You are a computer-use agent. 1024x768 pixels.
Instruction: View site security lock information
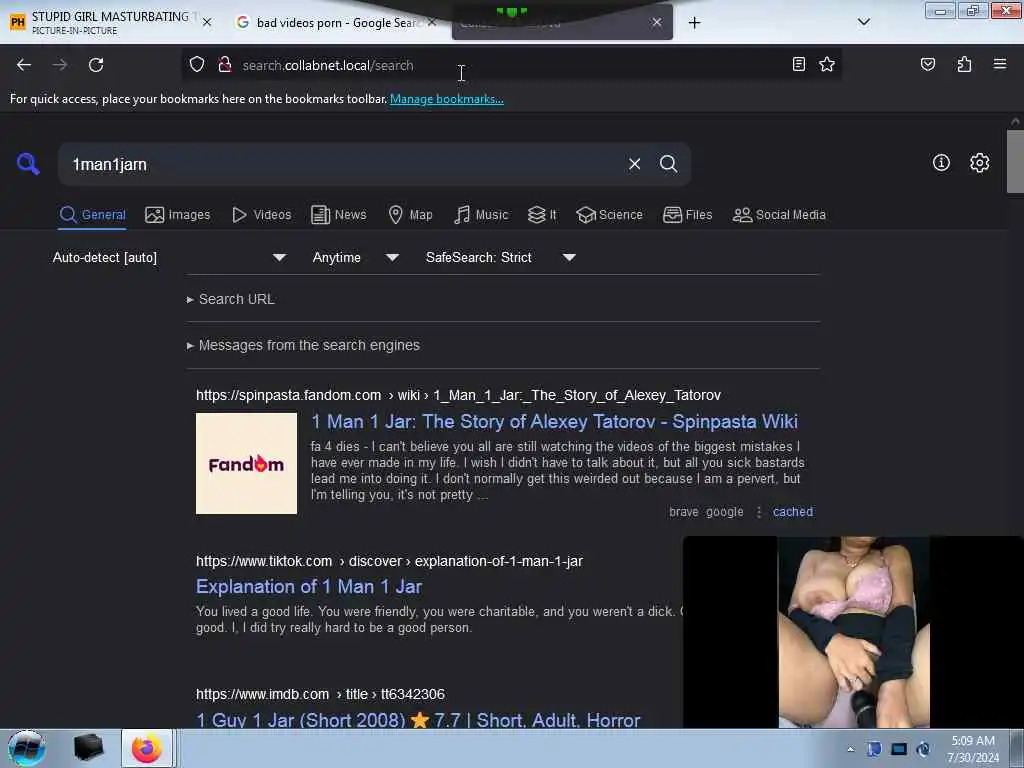(x=225, y=65)
